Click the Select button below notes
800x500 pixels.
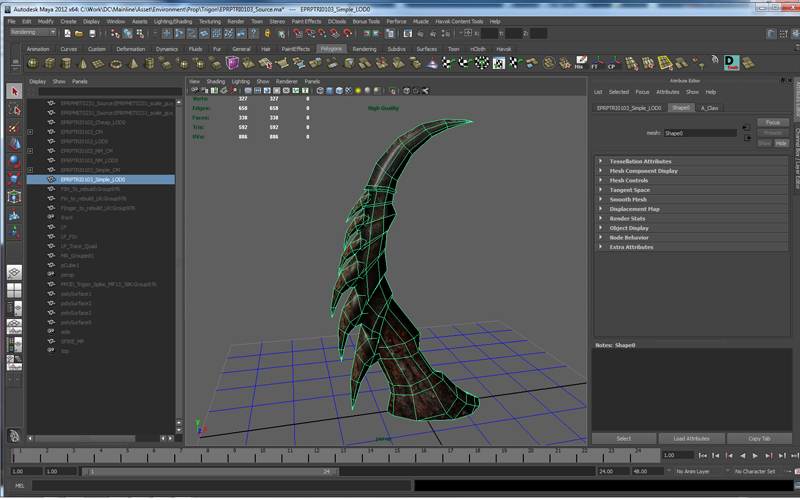[x=623, y=439]
